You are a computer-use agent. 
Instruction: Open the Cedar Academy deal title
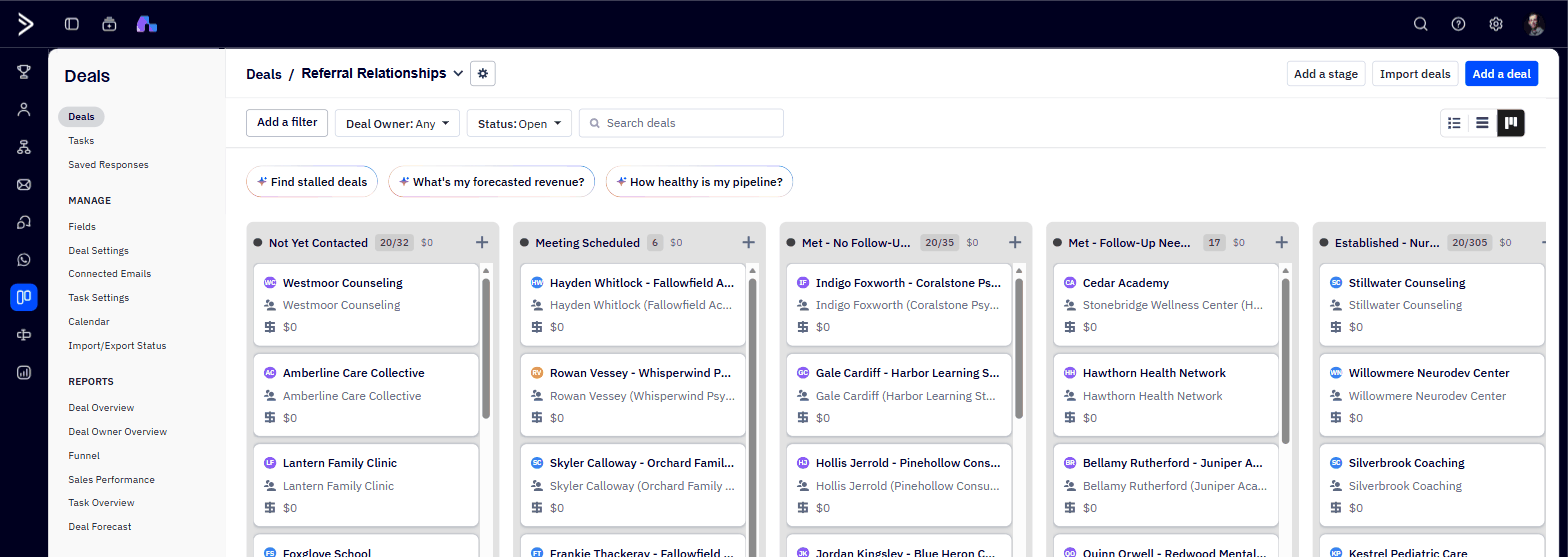point(1126,283)
